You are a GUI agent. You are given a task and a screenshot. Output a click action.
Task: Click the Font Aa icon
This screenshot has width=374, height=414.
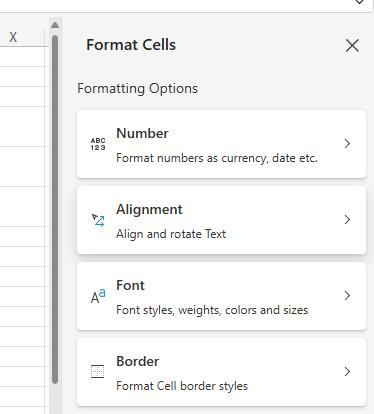point(98,296)
